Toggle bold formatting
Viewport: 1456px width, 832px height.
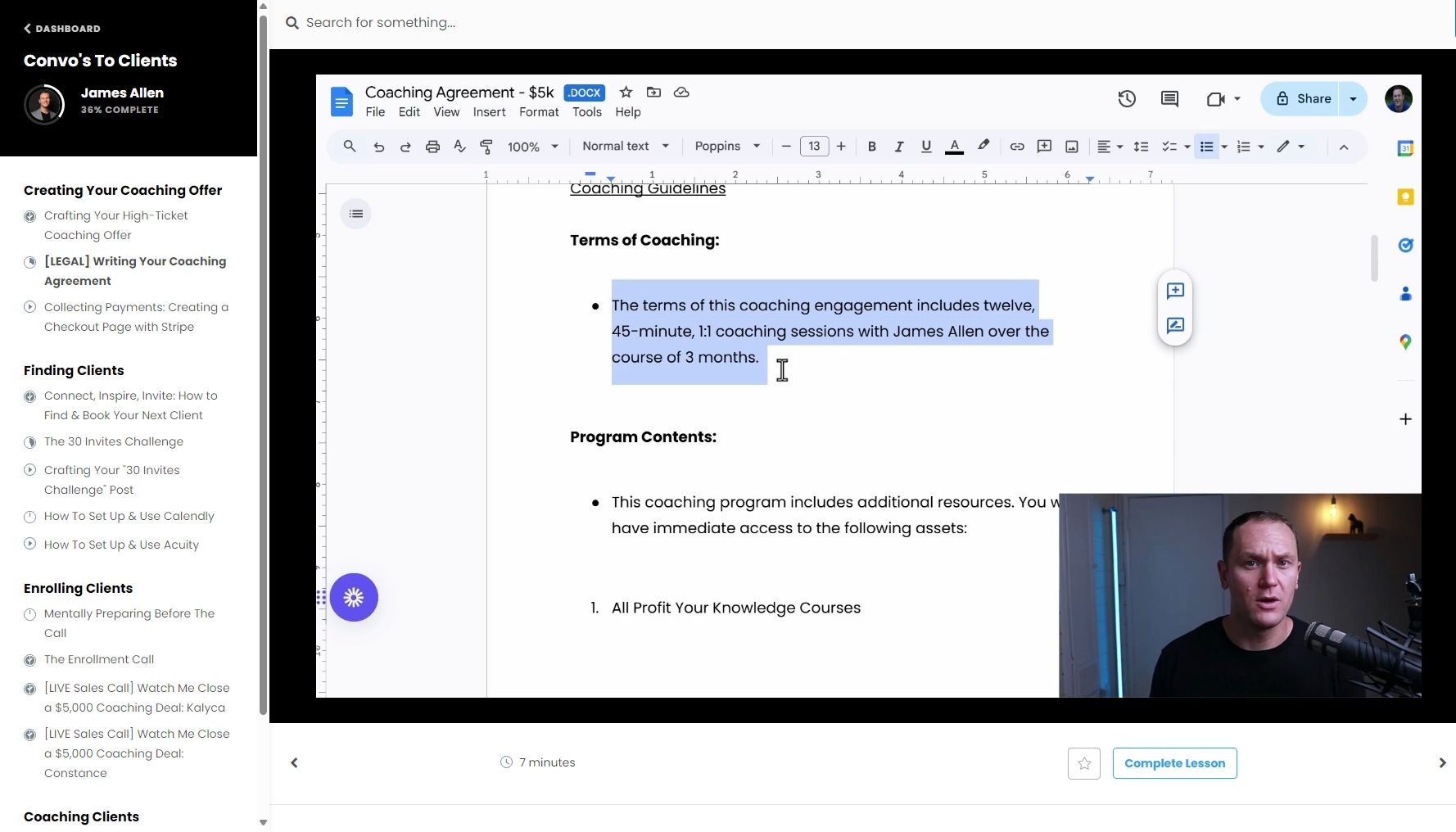coord(872,147)
